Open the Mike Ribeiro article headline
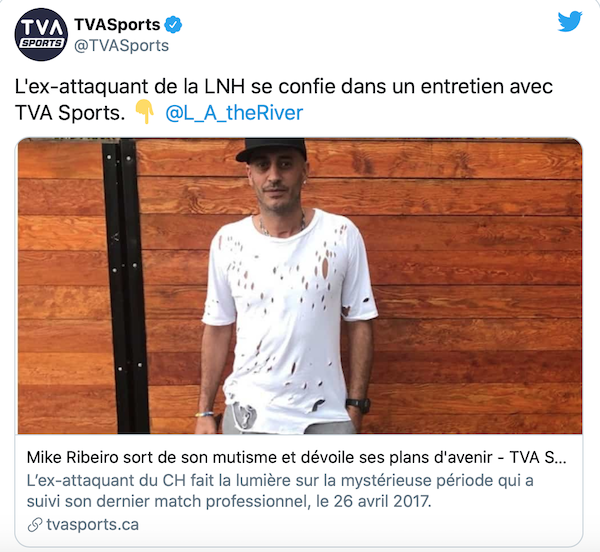This screenshot has height=552, width=600. coord(297,457)
